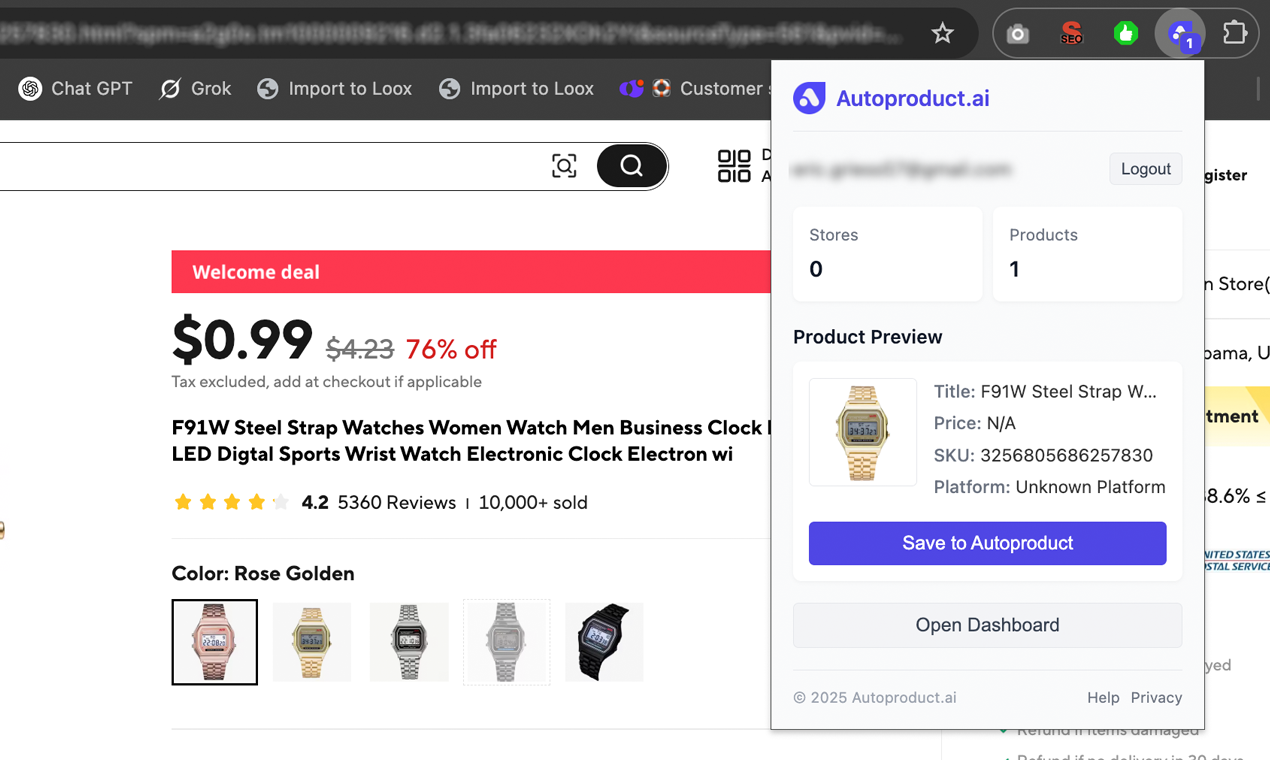Screen dimensions: 1270x760
Task: Open the Chat GPT bookmark
Action: coord(76,89)
